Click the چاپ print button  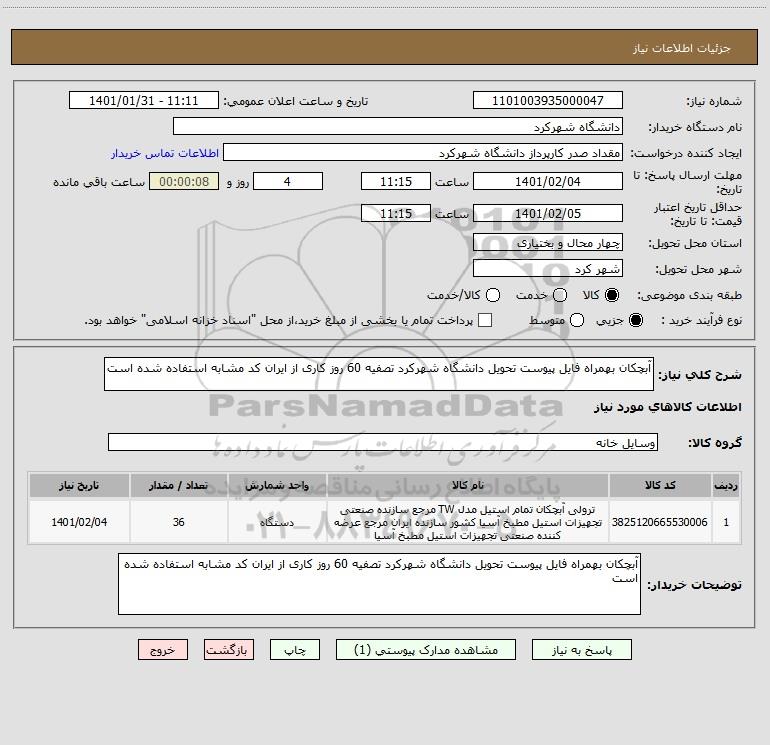[295, 650]
